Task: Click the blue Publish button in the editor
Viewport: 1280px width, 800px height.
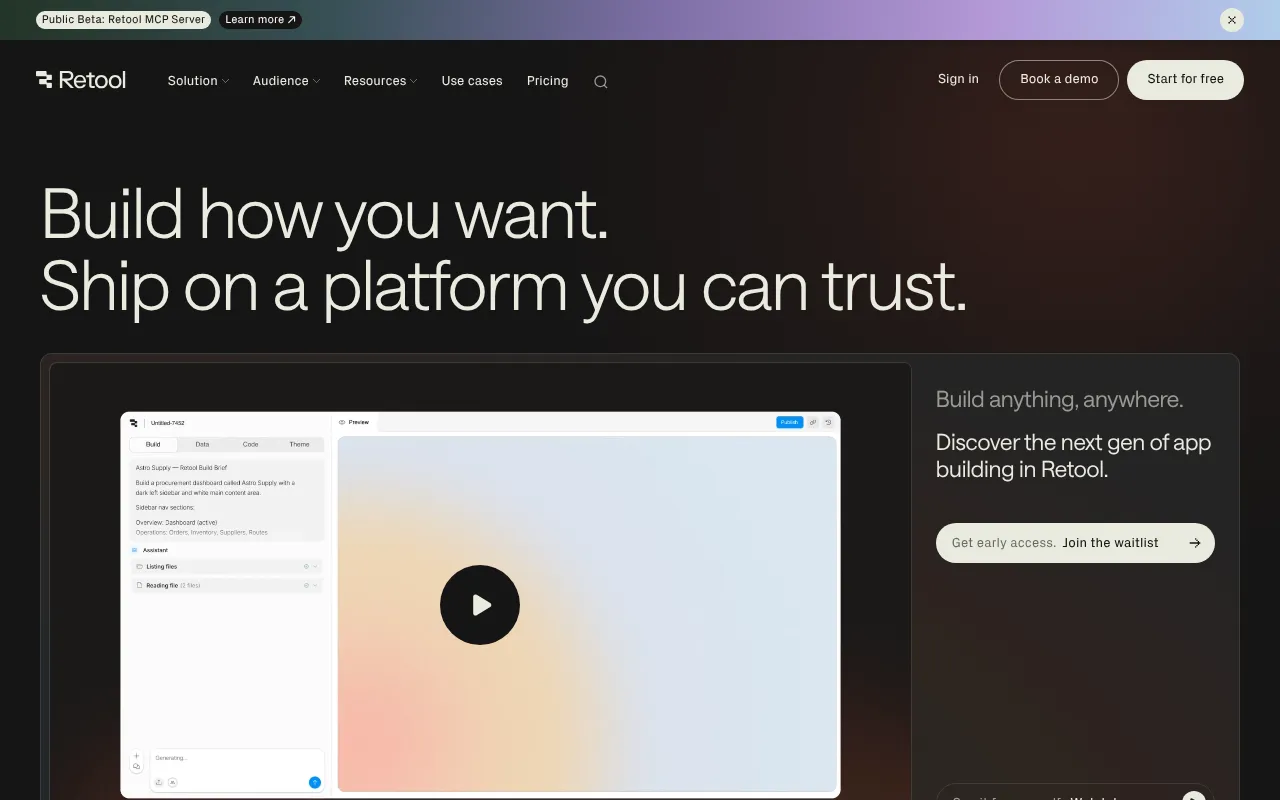Action: pyautogui.click(x=789, y=422)
